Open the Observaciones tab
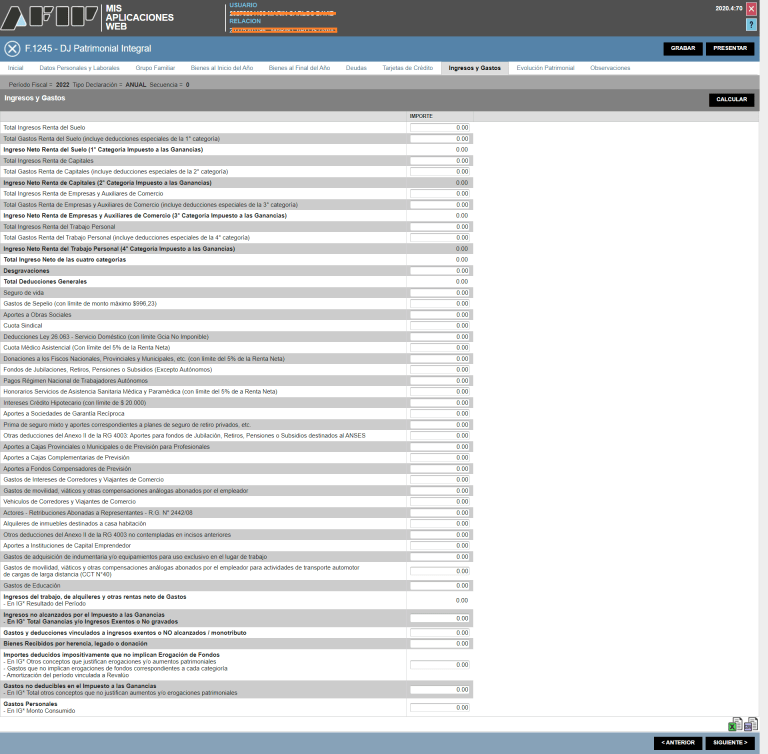Image resolution: width=768 pixels, height=754 pixels. [611, 68]
